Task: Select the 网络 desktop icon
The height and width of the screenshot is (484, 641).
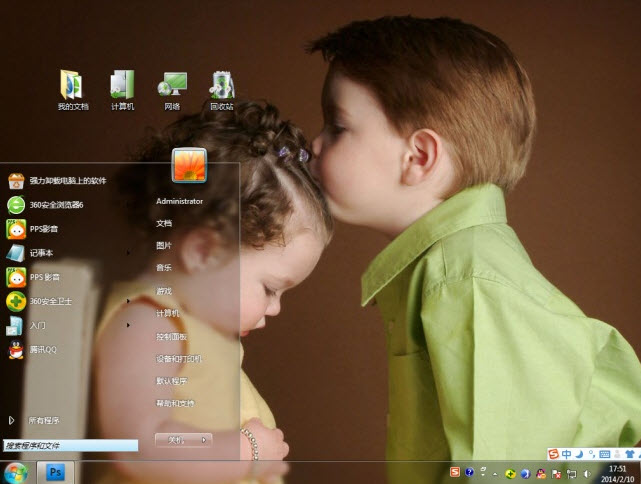Action: [x=172, y=90]
